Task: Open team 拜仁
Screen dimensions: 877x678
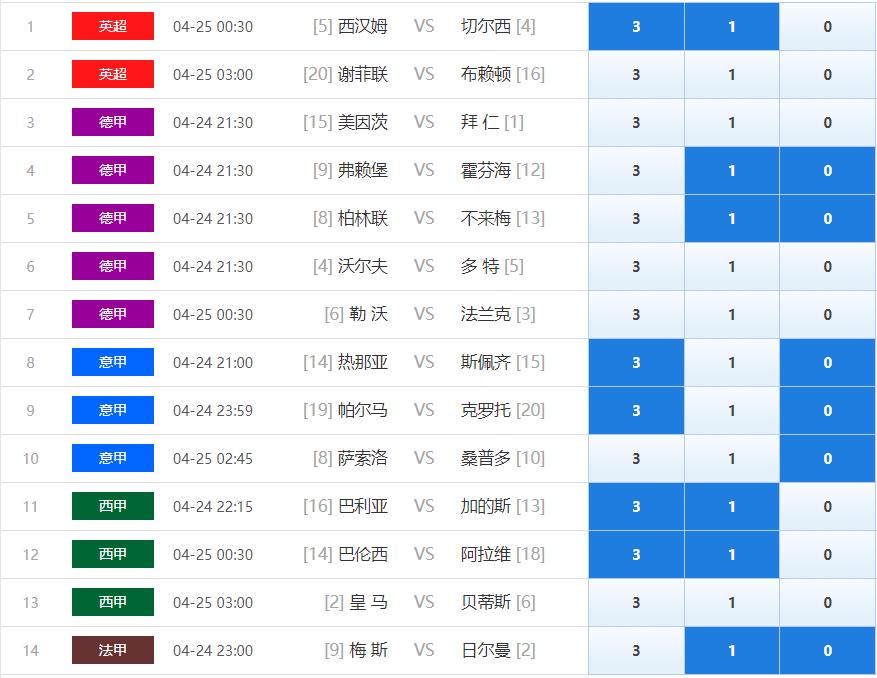Action: pyautogui.click(x=480, y=123)
